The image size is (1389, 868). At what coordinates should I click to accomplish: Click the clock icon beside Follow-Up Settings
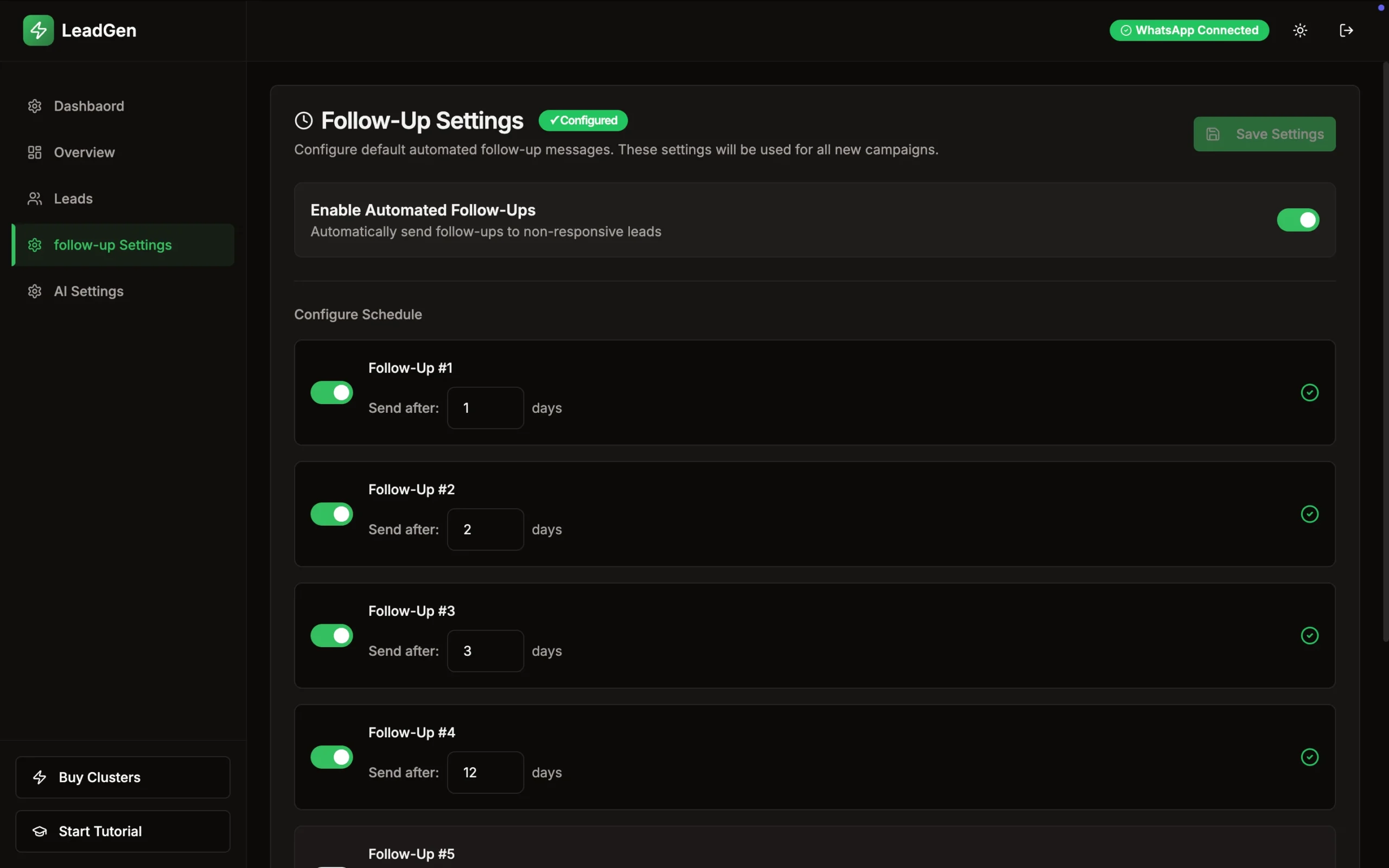click(x=304, y=120)
